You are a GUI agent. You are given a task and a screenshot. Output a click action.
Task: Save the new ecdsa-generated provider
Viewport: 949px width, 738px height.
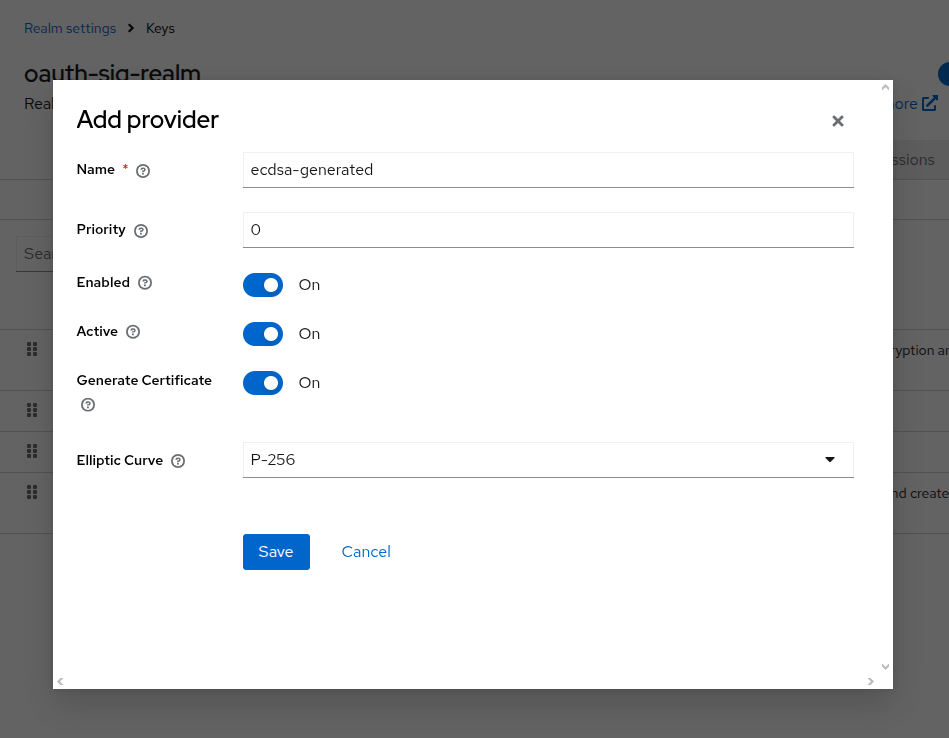pos(276,551)
